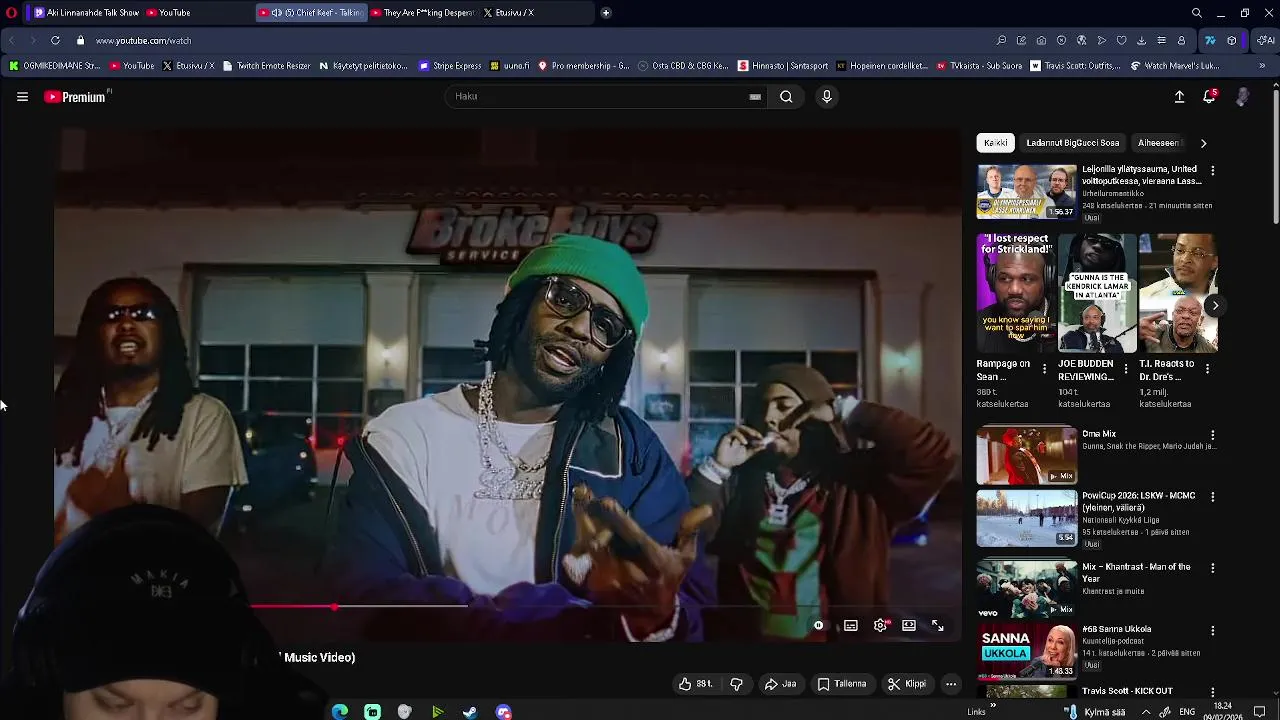Open video settings gear
Screen dimensions: 1280x720
click(880, 625)
